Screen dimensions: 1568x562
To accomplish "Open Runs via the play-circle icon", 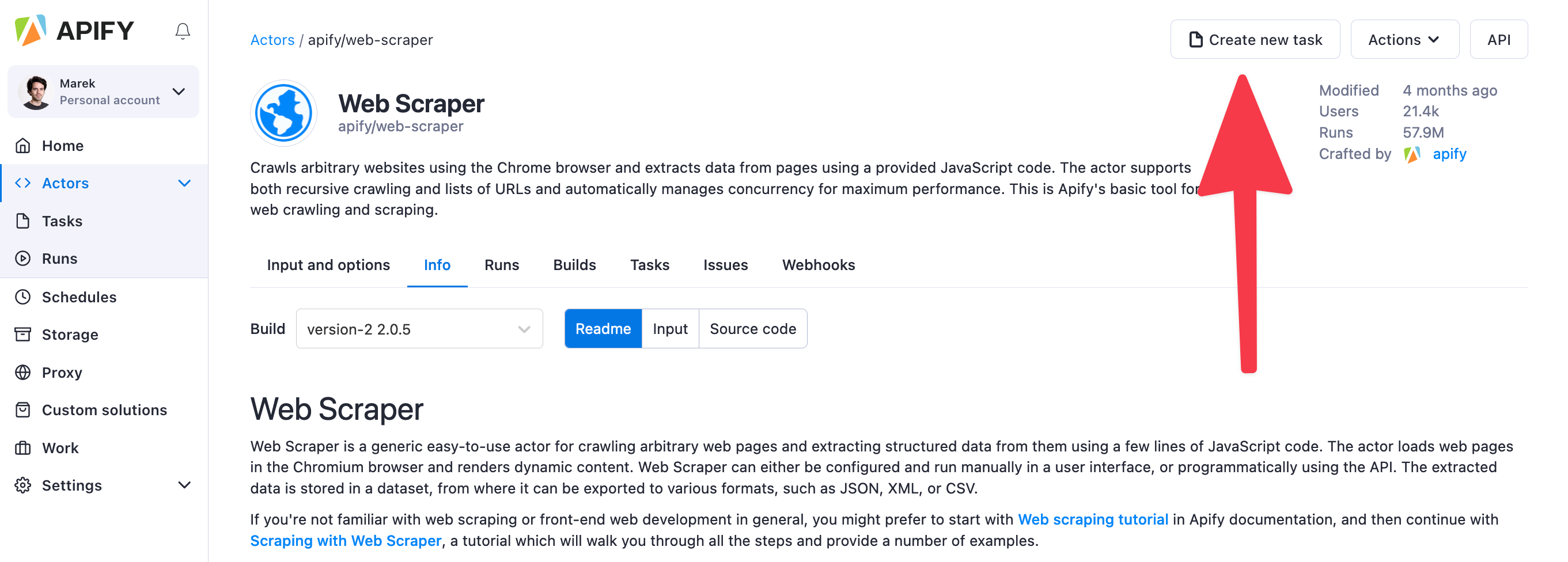I will [x=23, y=259].
